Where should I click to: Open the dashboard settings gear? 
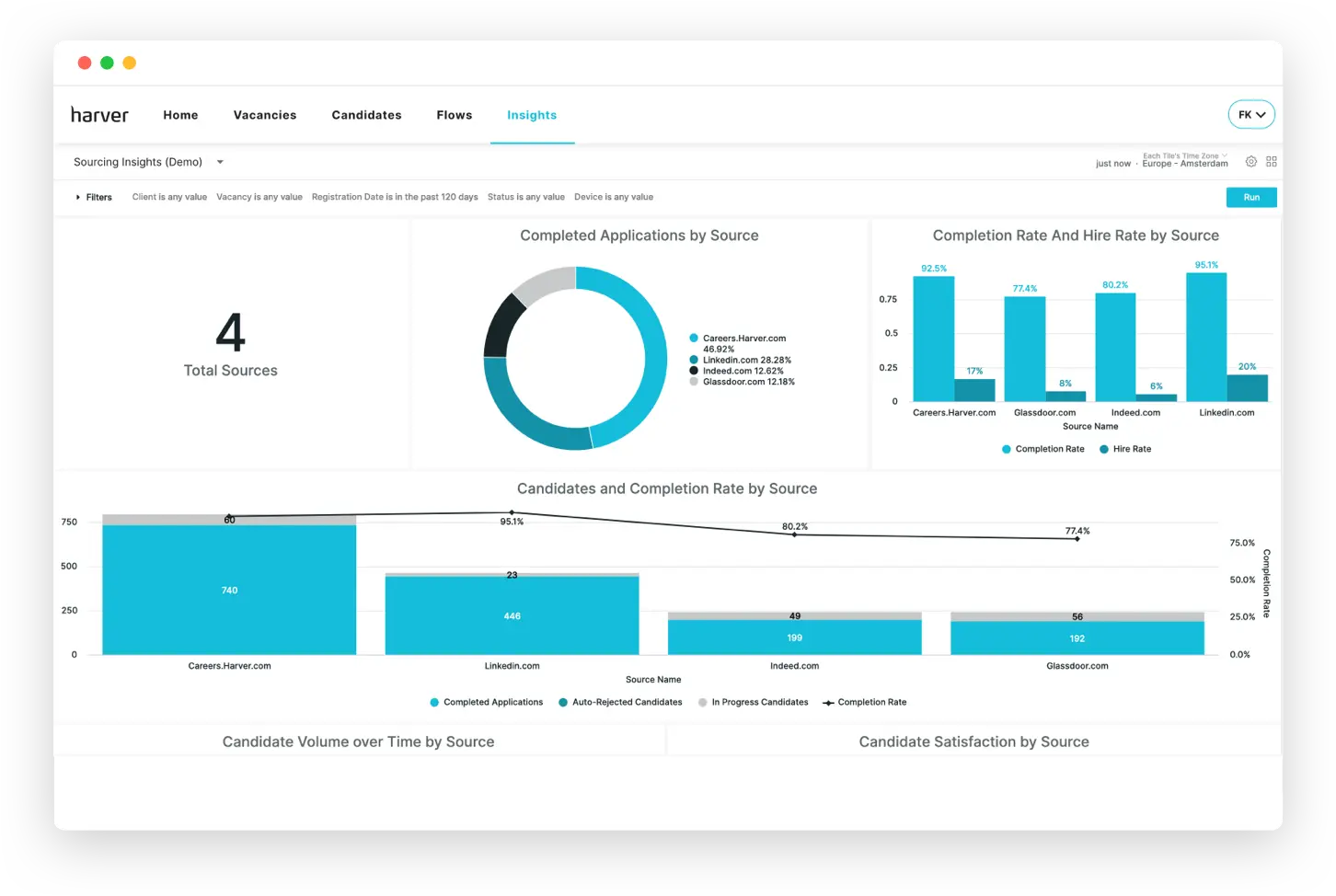coord(1251,162)
